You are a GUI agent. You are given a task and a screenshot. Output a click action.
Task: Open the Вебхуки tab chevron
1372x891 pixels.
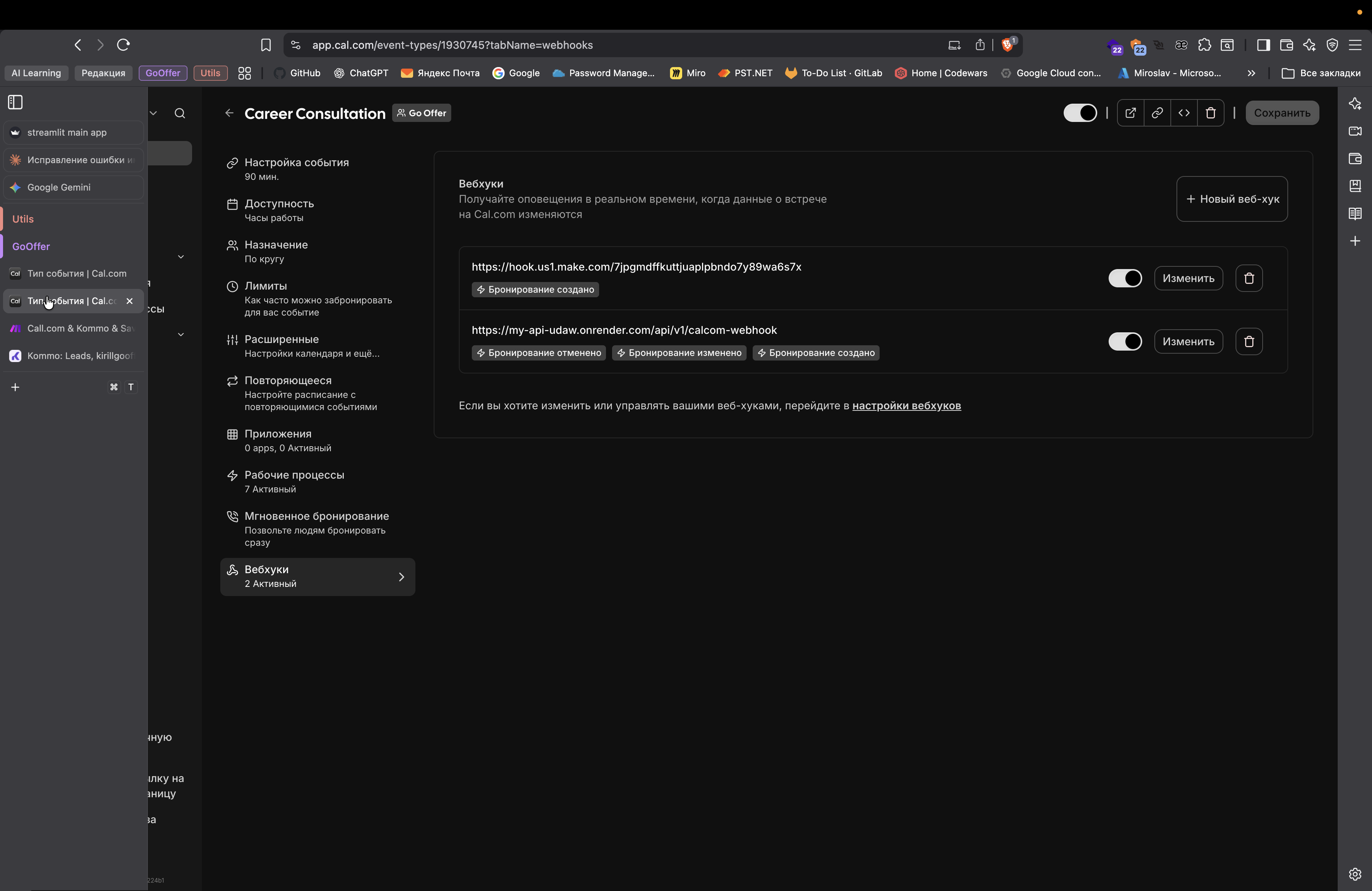click(402, 577)
